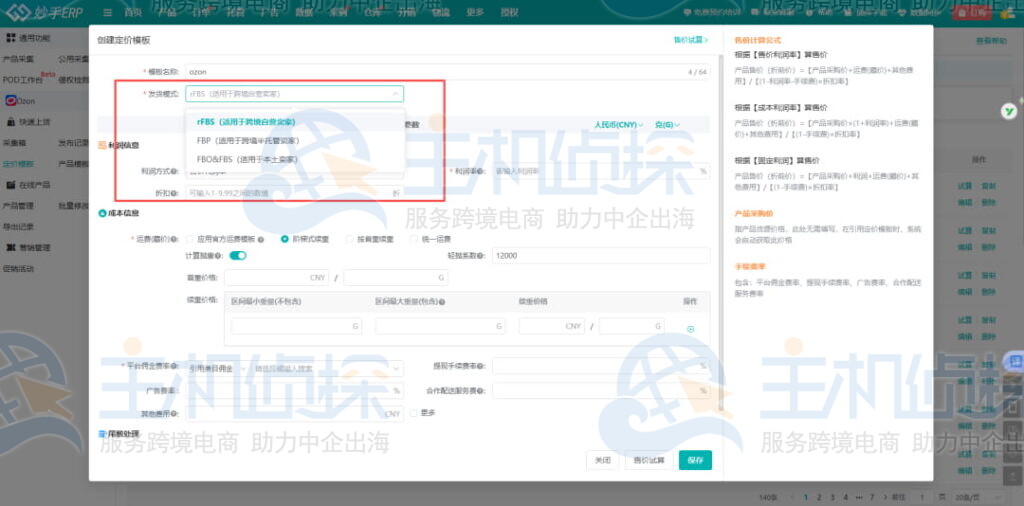Click the 利润信息 section icon
Viewport: 1024px width, 506px height.
(102, 145)
